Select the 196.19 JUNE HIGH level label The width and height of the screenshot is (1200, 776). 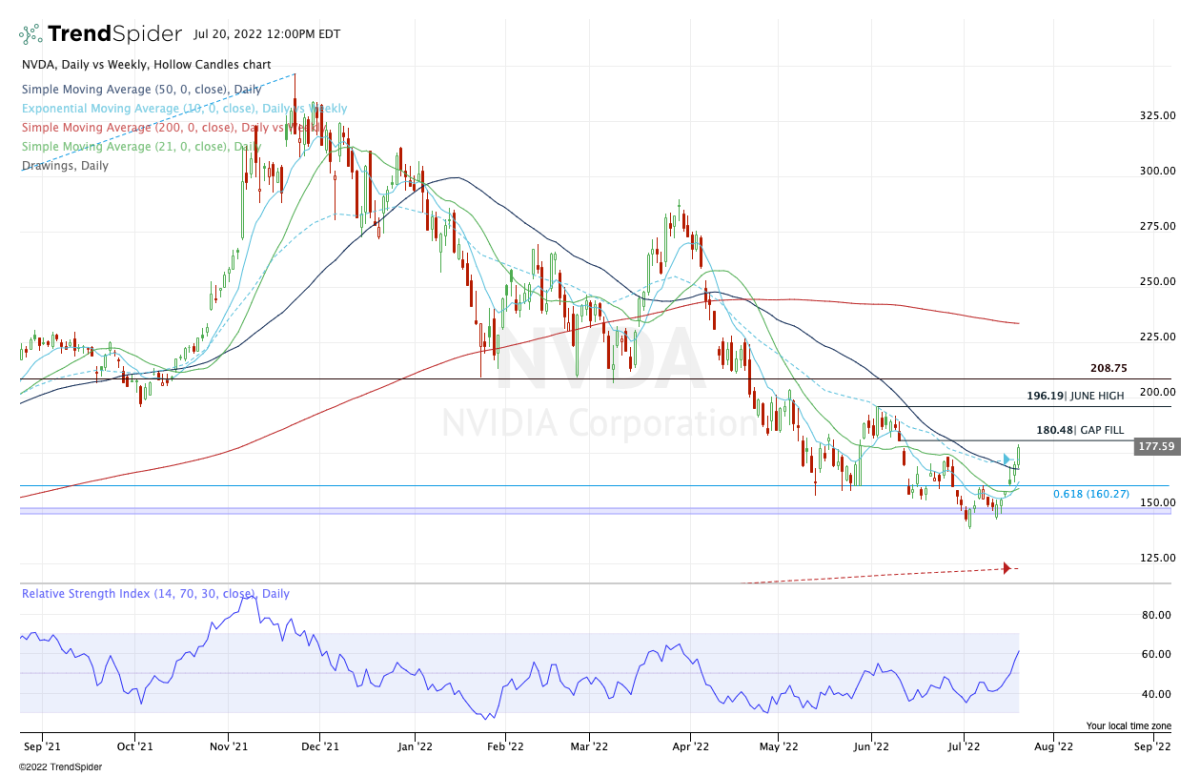(1075, 396)
